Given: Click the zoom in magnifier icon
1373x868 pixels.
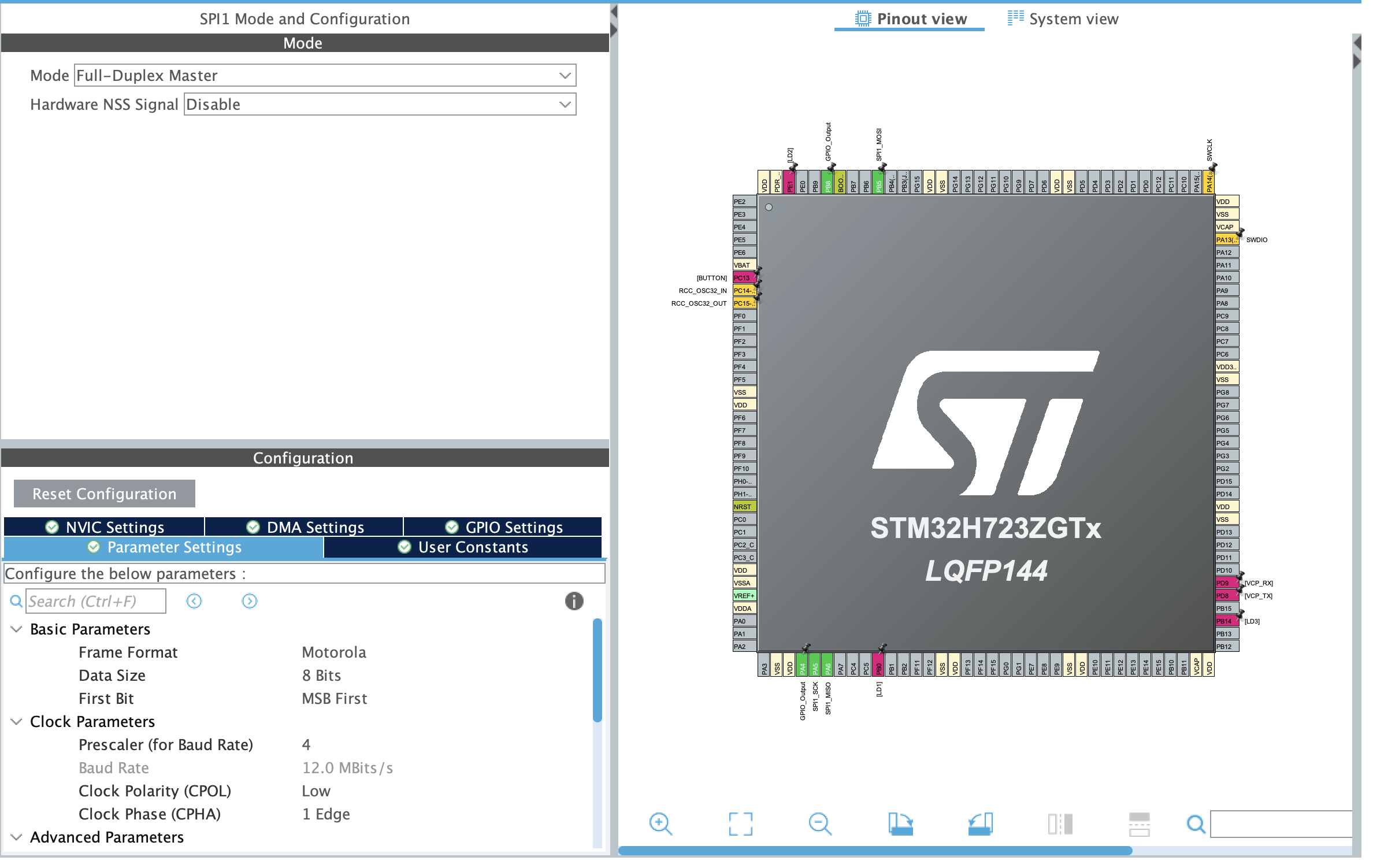Looking at the screenshot, I should click(660, 823).
